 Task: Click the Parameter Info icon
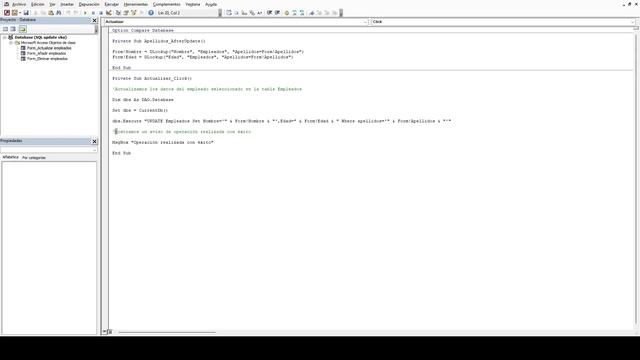click(x=252, y=13)
